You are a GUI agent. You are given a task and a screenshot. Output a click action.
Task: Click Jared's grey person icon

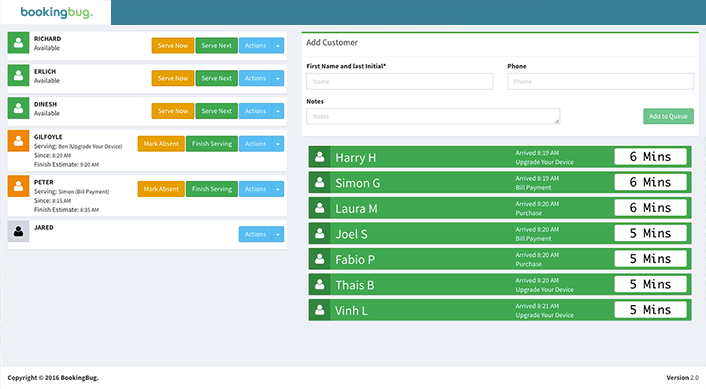click(x=18, y=231)
